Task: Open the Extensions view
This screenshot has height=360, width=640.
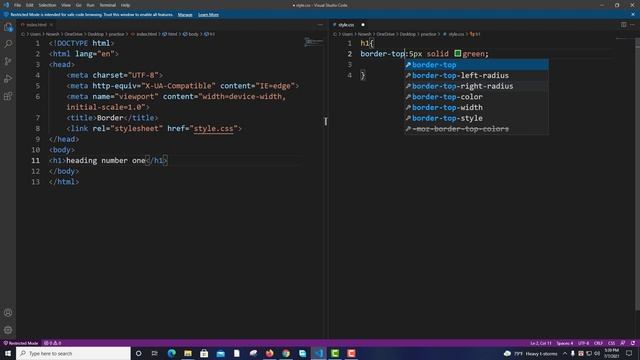Action: [x=8, y=96]
